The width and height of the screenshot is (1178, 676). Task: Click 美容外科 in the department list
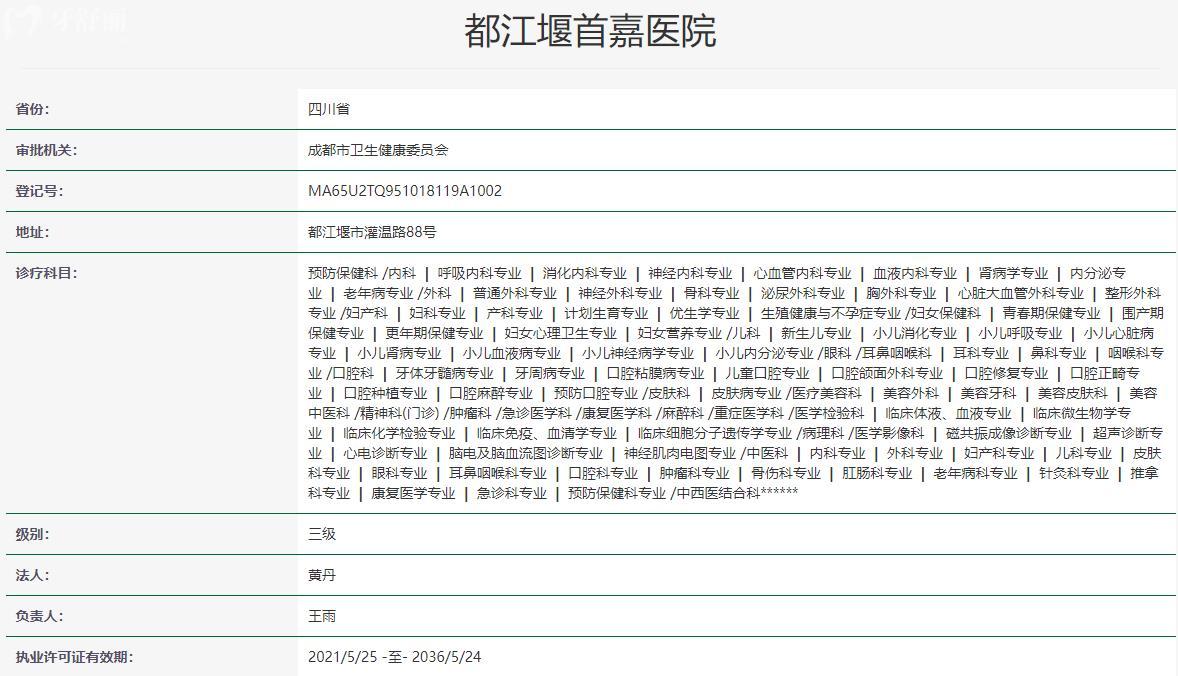pos(911,394)
